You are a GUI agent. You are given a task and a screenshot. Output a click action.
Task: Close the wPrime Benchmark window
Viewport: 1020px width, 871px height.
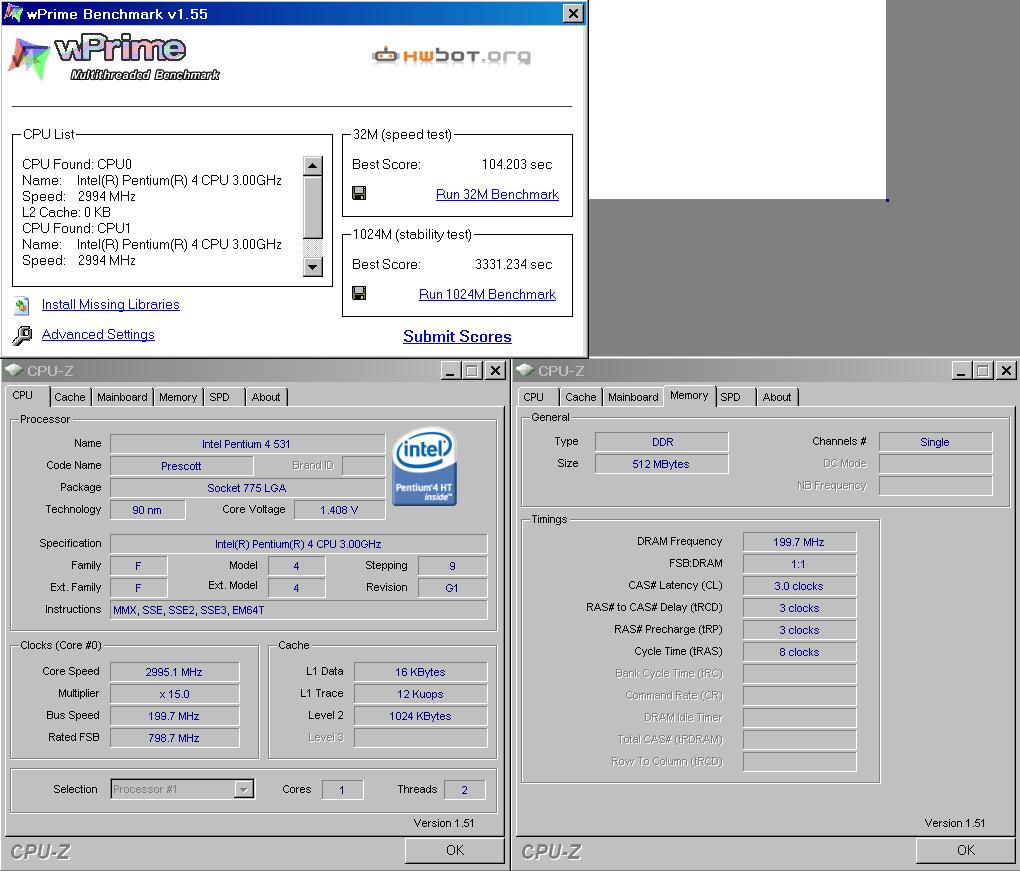pyautogui.click(x=572, y=13)
